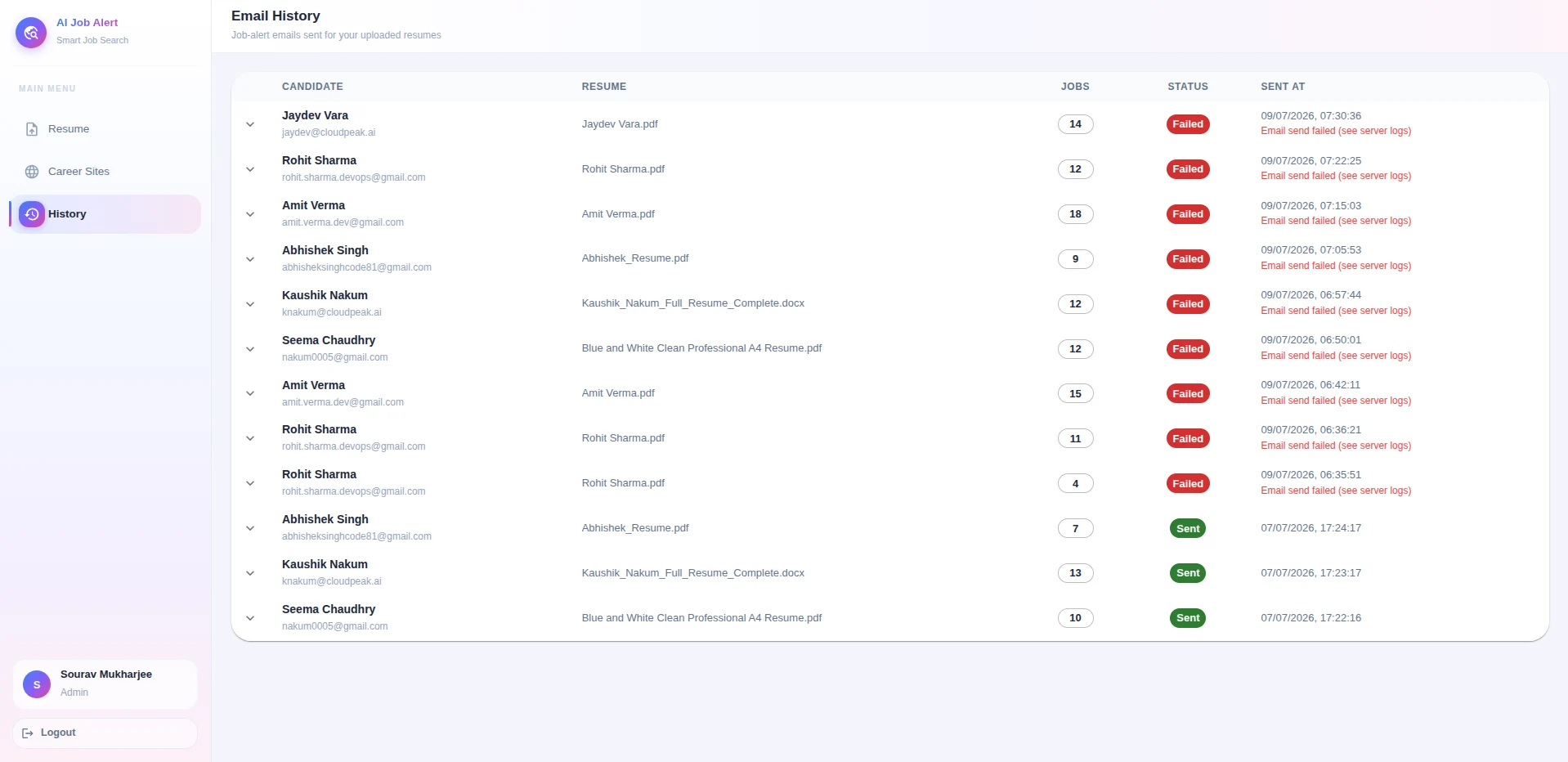Click Rohit Sharma.pdf in the 06:35:51 row

(x=623, y=483)
